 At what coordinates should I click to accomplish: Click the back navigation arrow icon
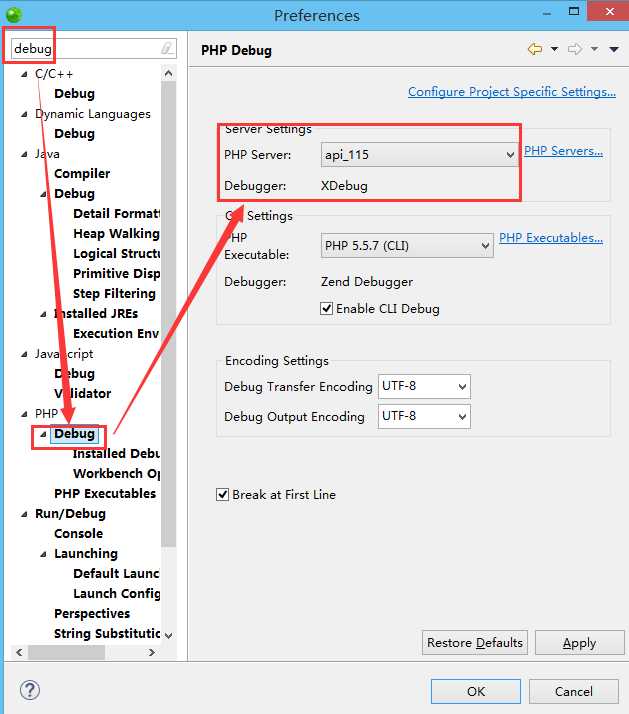(x=535, y=49)
